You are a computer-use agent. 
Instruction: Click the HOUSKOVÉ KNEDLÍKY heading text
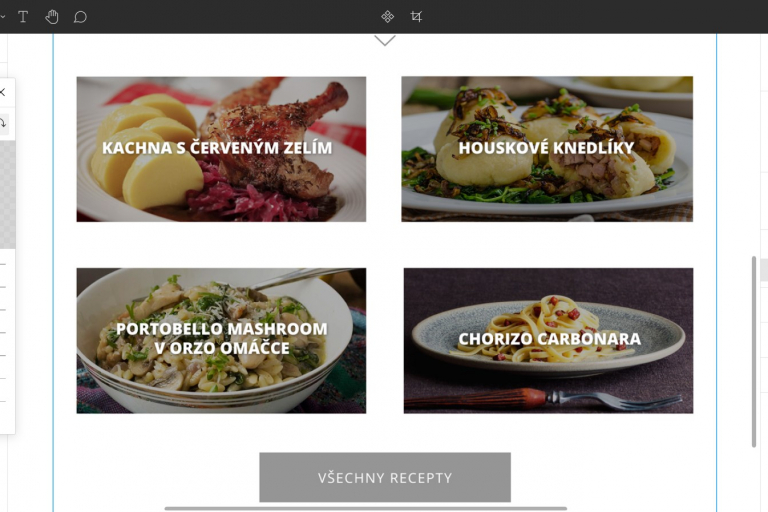(546, 148)
